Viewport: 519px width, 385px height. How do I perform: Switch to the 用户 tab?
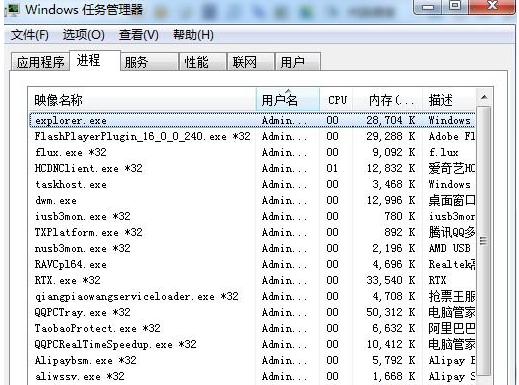(298, 62)
